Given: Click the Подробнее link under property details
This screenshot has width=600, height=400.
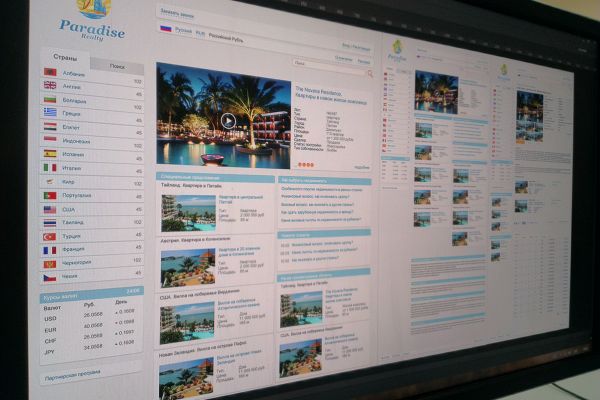Looking at the screenshot, I should pos(362,167).
